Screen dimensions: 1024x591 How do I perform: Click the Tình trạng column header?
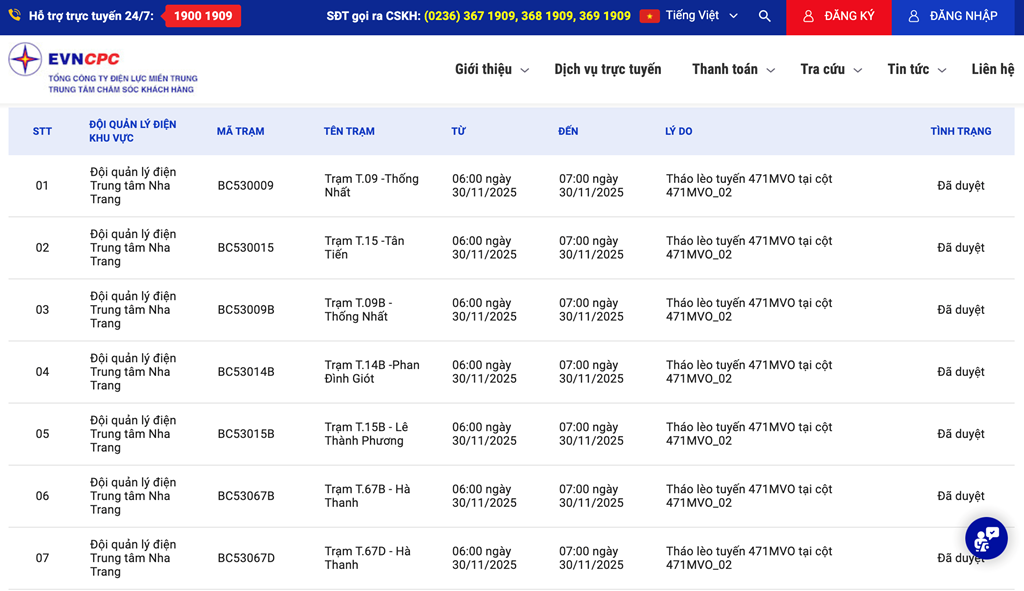pos(960,131)
